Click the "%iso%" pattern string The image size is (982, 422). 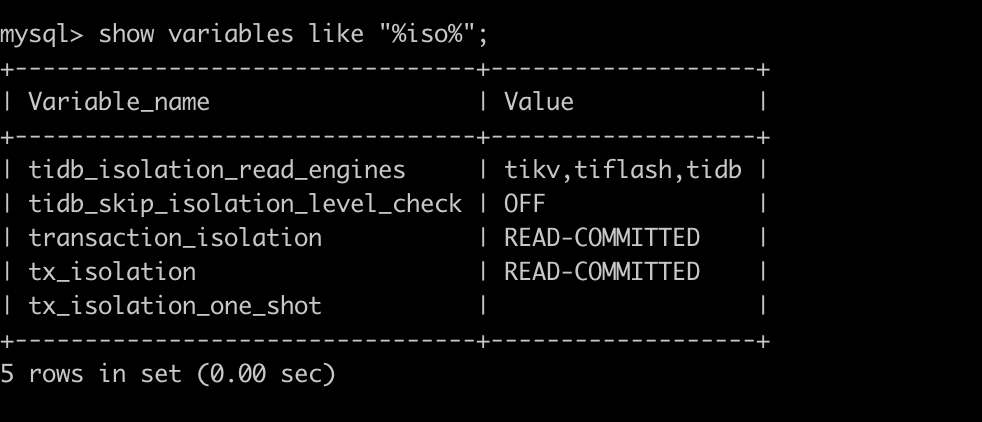tap(430, 35)
